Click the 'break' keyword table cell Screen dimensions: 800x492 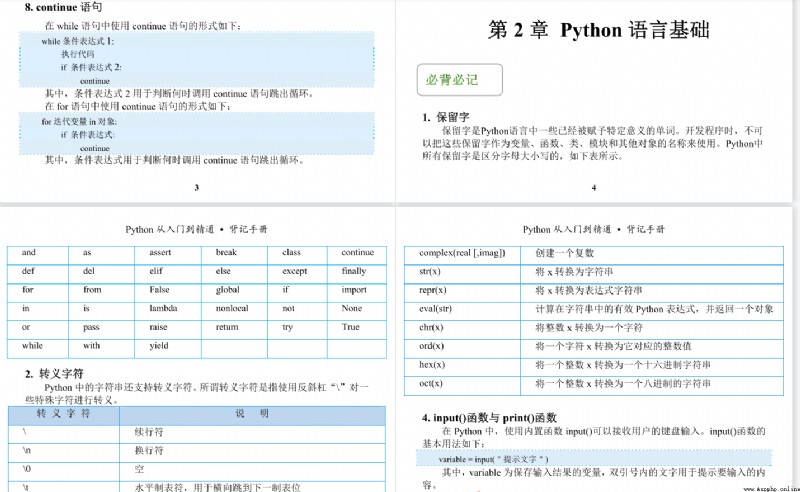point(234,256)
